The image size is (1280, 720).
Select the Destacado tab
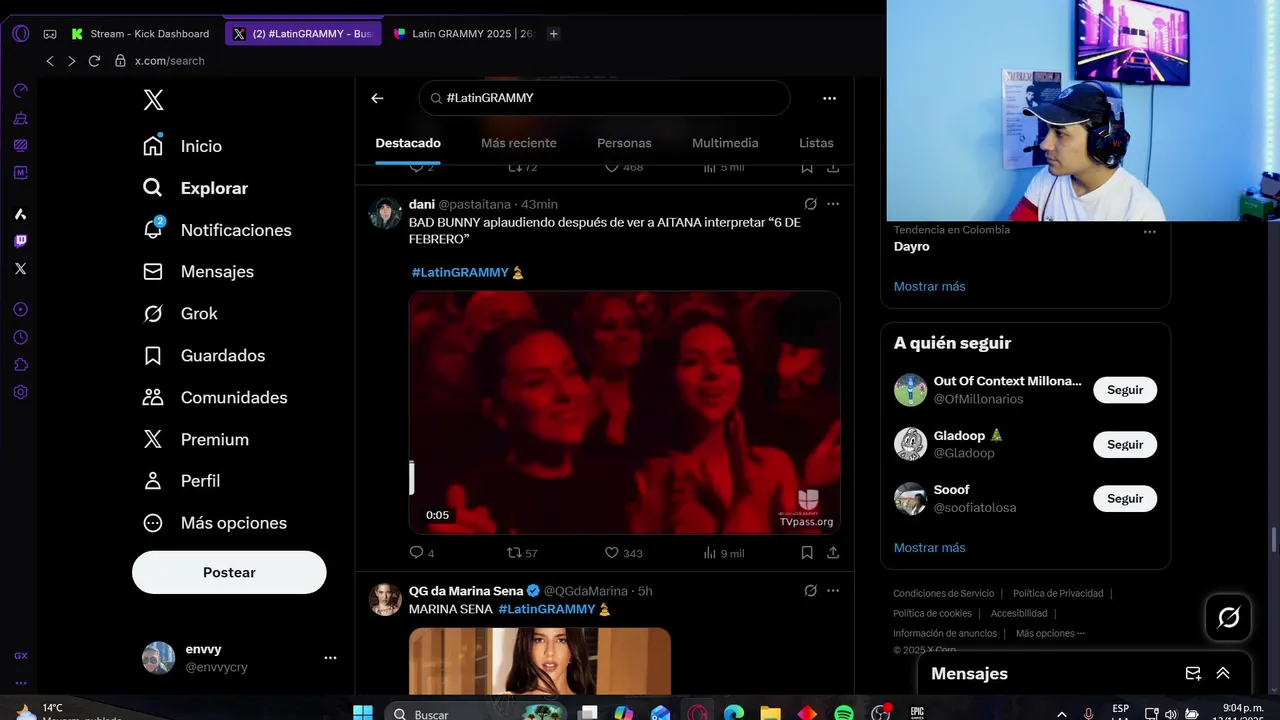click(408, 143)
